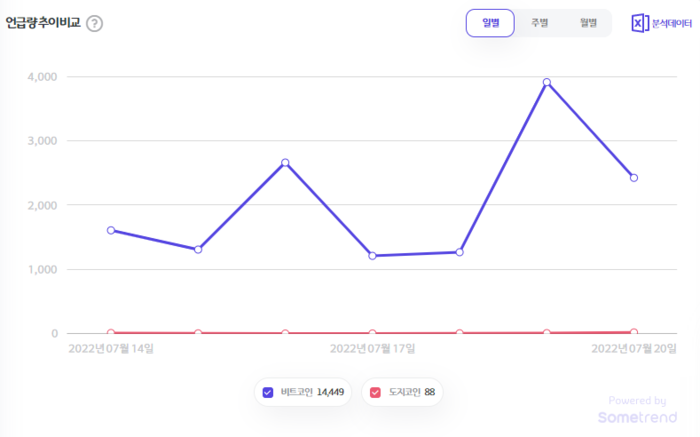Pick the 비트코인 point on 07월 17일

[x=372, y=256]
